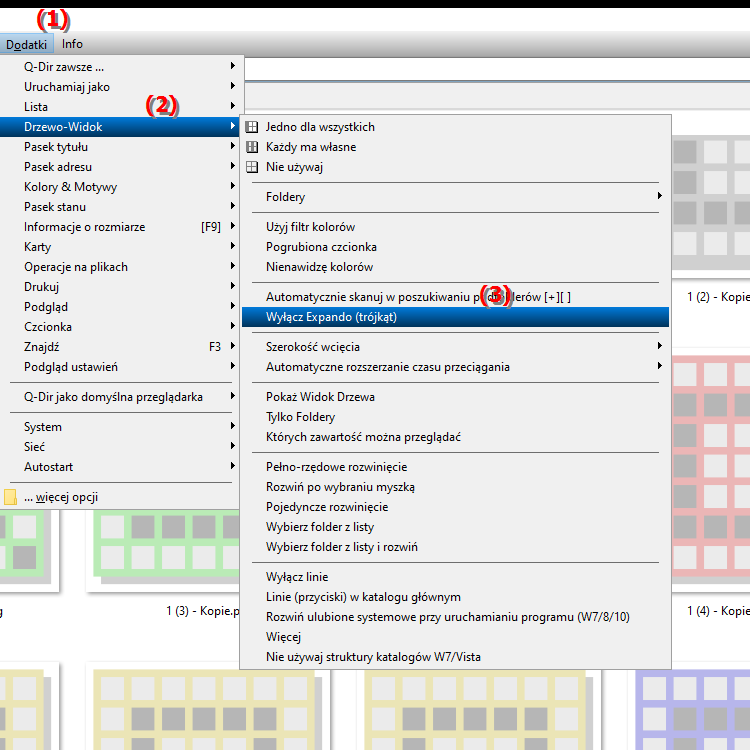Open Informacje o rozmiarze [F9] submenu
Screen dimensions: 750x750
120,227
